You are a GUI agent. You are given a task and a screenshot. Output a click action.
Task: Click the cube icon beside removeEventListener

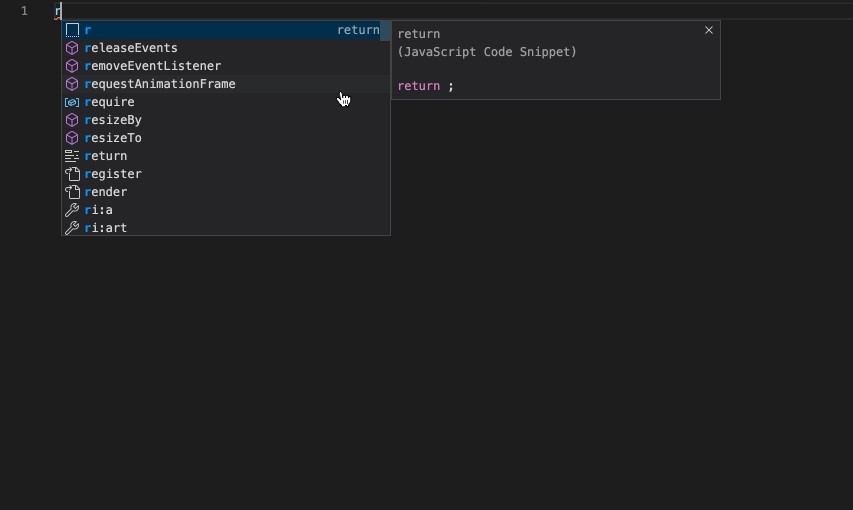pos(72,66)
